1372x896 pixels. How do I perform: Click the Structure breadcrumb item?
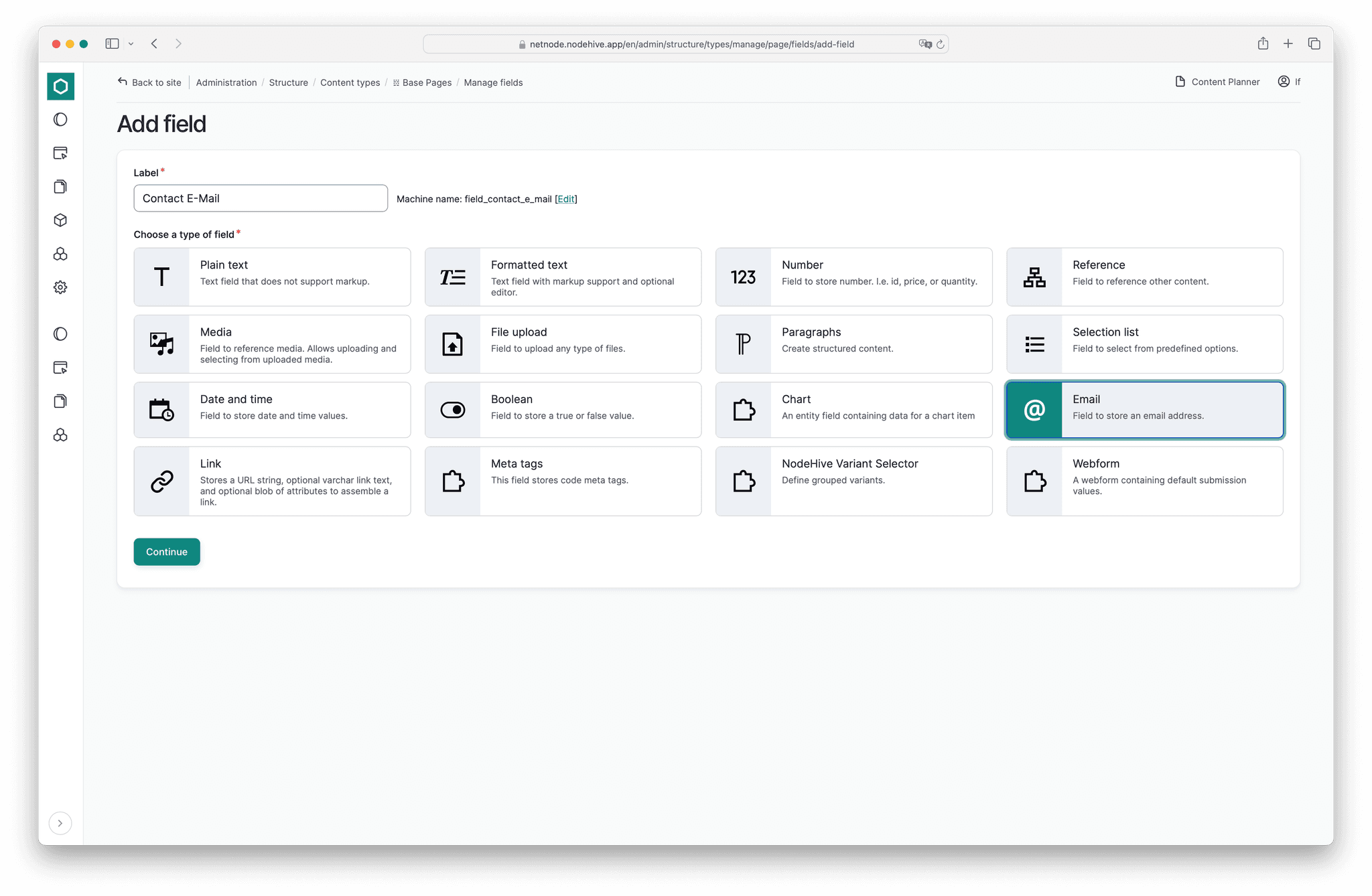(x=288, y=82)
